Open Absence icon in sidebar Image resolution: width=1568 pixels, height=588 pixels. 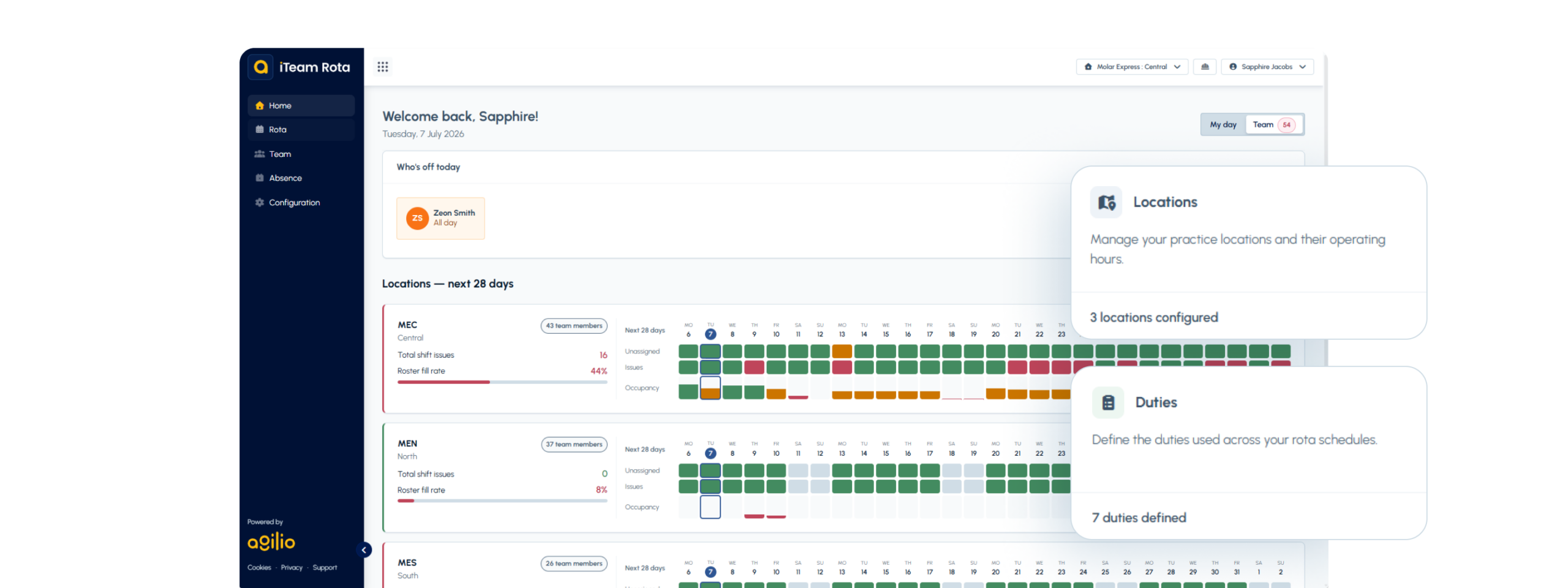coord(260,178)
